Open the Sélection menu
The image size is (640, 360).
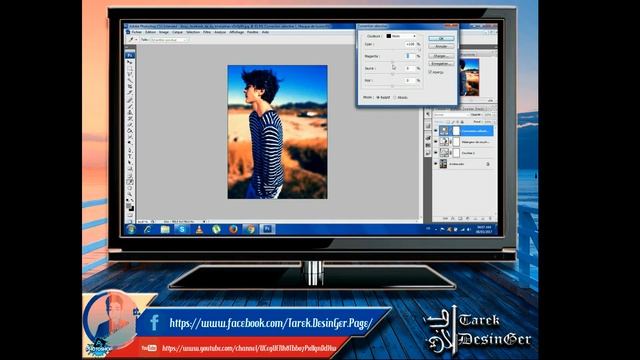pyautogui.click(x=193, y=32)
